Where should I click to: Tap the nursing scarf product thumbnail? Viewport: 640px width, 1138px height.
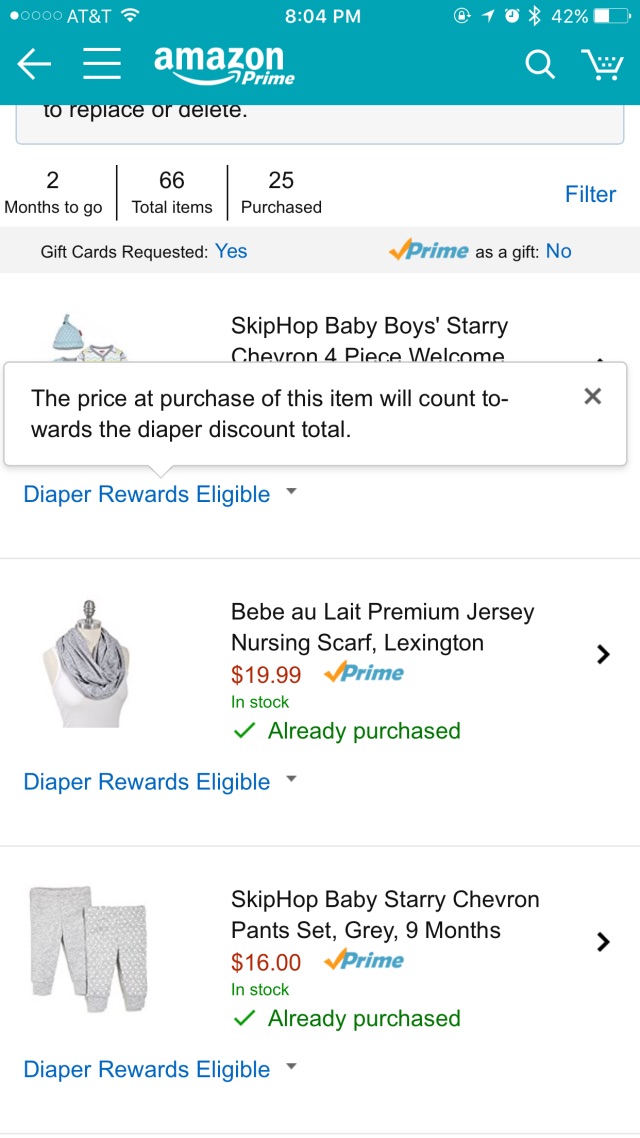(88, 663)
